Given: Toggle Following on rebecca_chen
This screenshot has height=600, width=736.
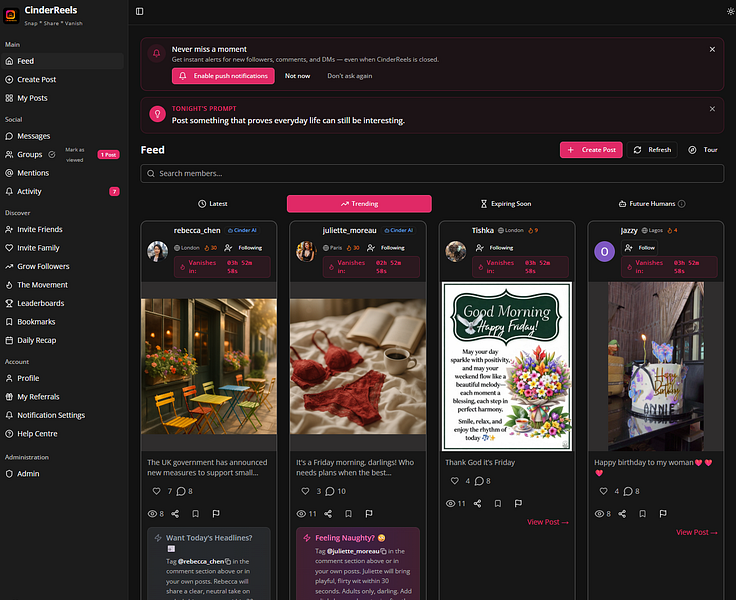Looking at the screenshot, I should [243, 248].
